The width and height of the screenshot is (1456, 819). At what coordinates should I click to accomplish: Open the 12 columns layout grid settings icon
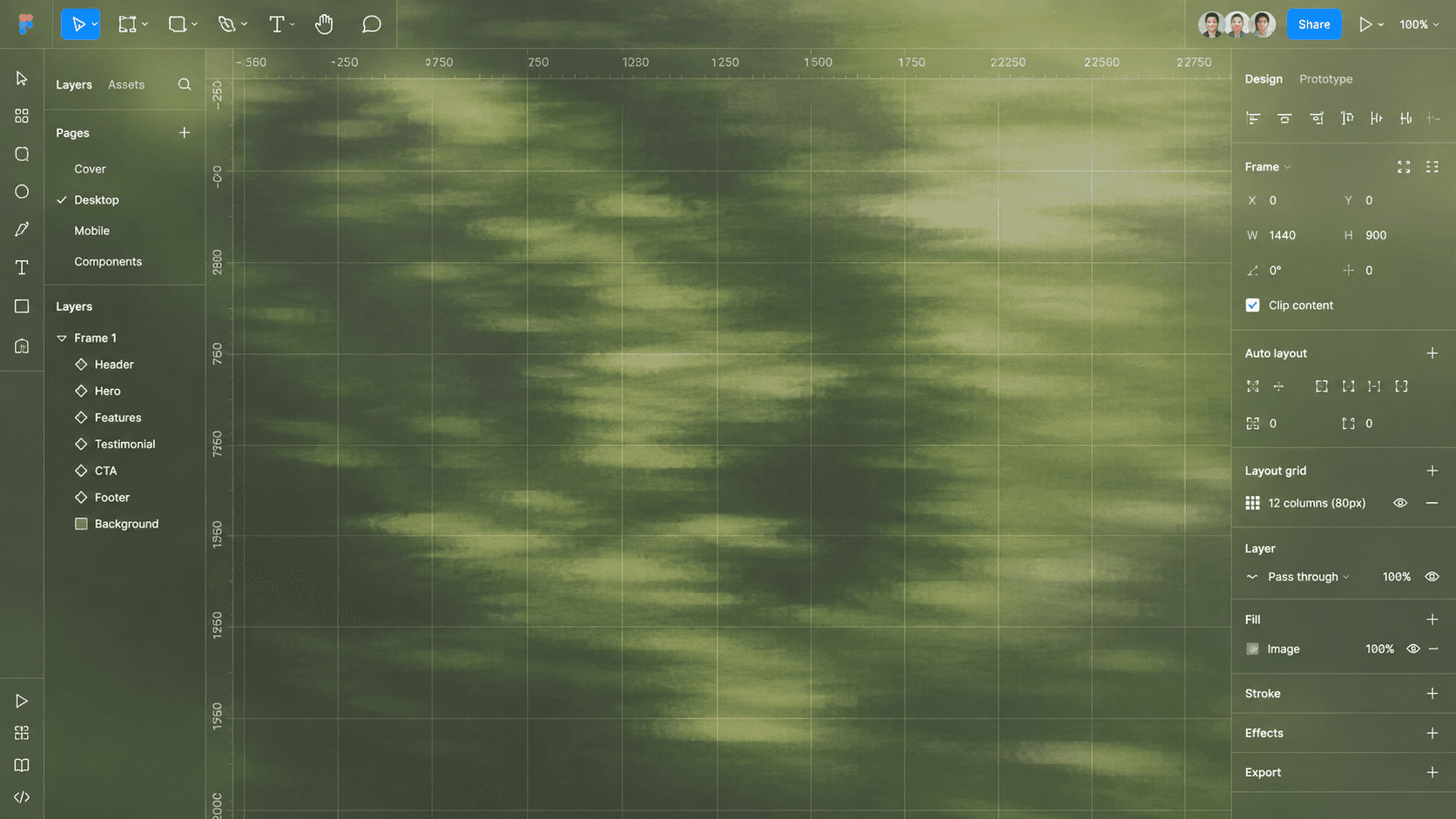pos(1252,503)
